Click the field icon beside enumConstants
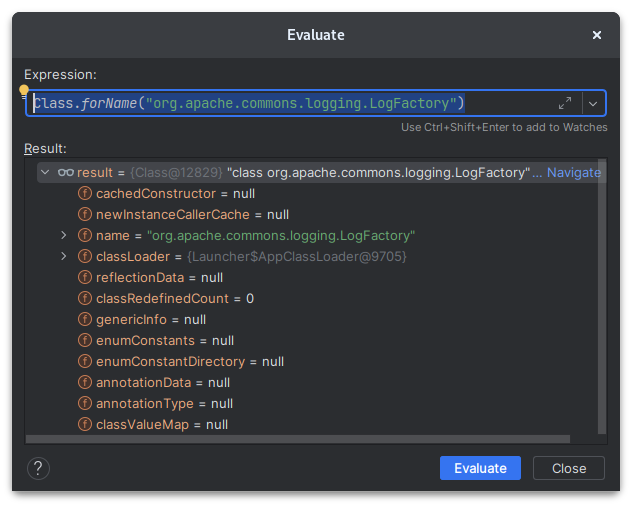 pyautogui.click(x=85, y=341)
